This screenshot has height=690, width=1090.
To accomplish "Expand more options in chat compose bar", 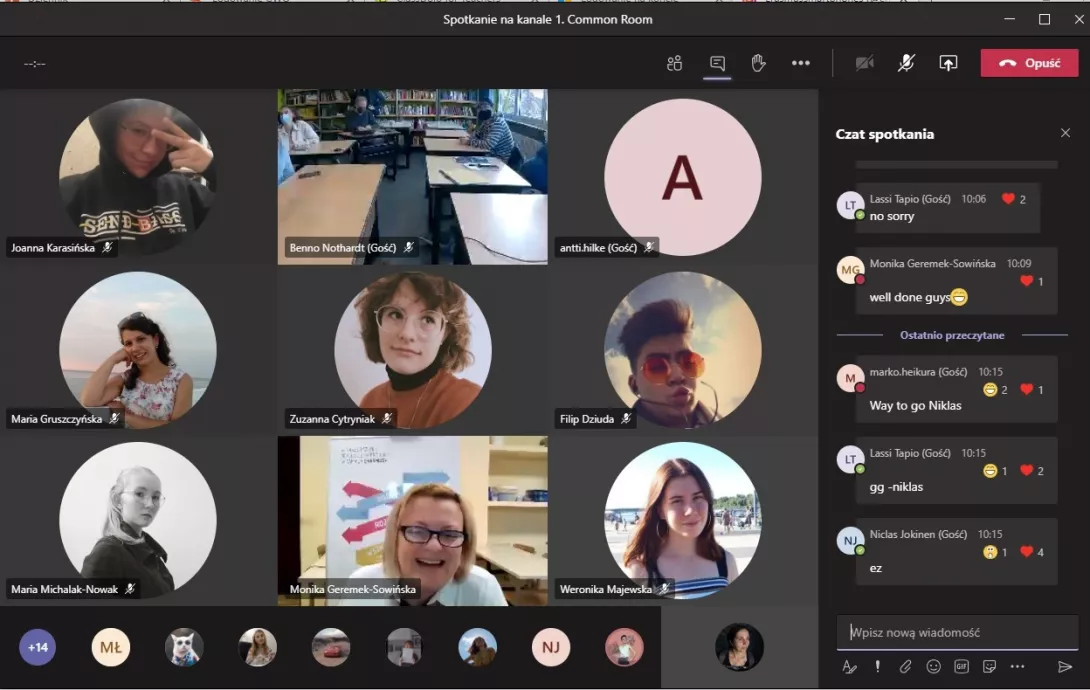I will 1017,666.
